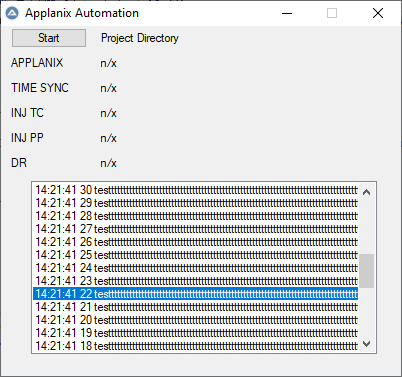
Task: Select the log entry numbered 25
Action: pyautogui.click(x=195, y=255)
